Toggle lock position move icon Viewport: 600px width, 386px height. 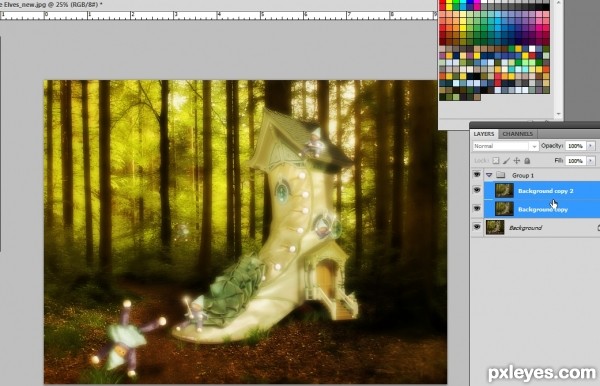(x=517, y=161)
